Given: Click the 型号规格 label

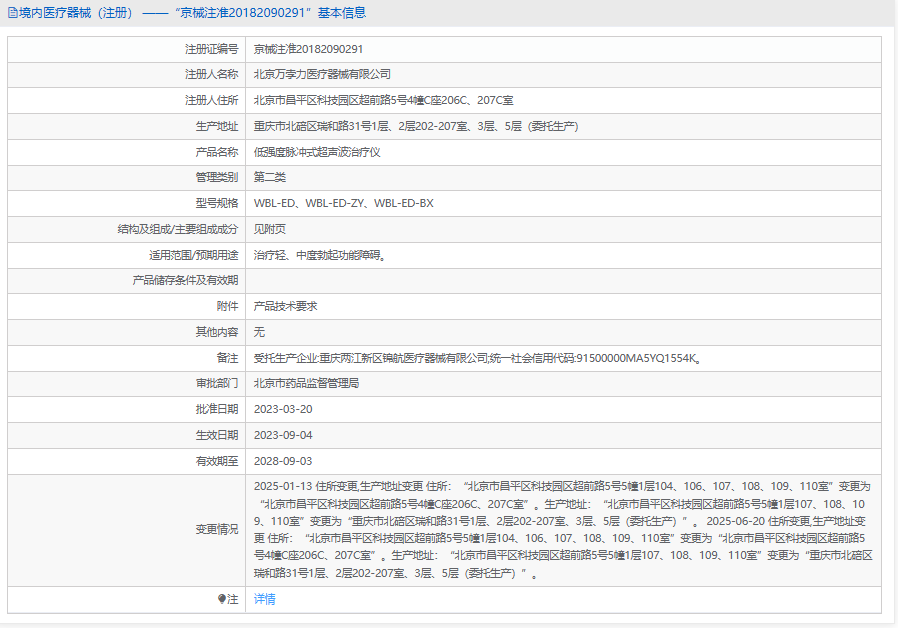Looking at the screenshot, I should 216,203.
